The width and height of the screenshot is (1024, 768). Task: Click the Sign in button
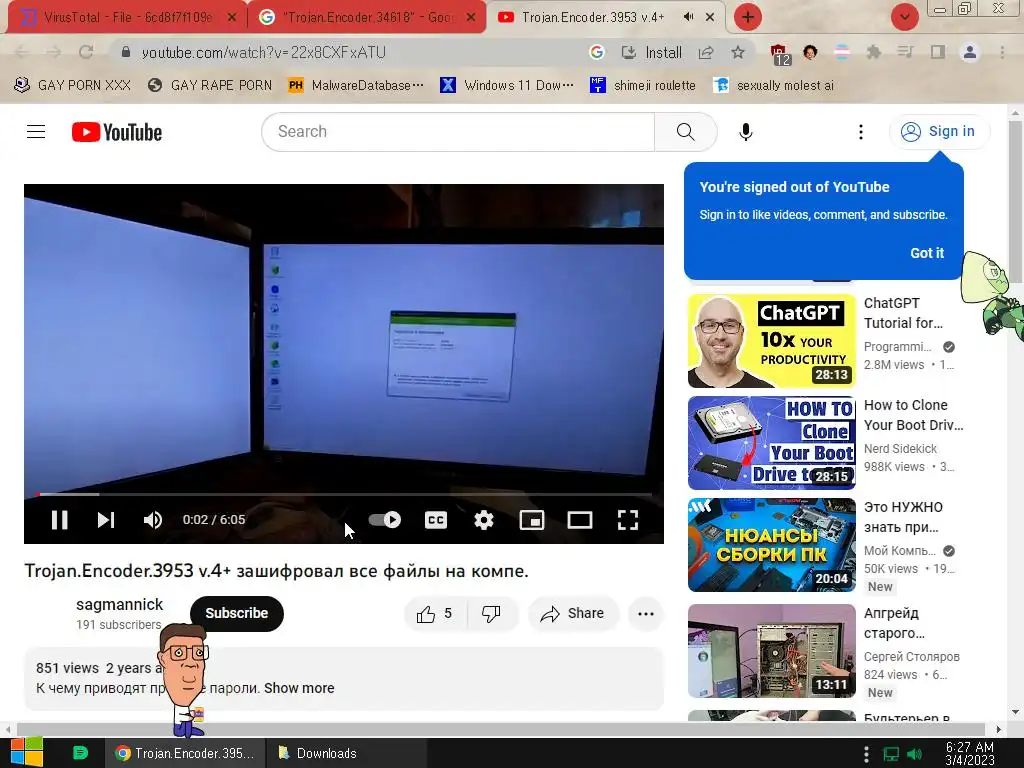[939, 131]
